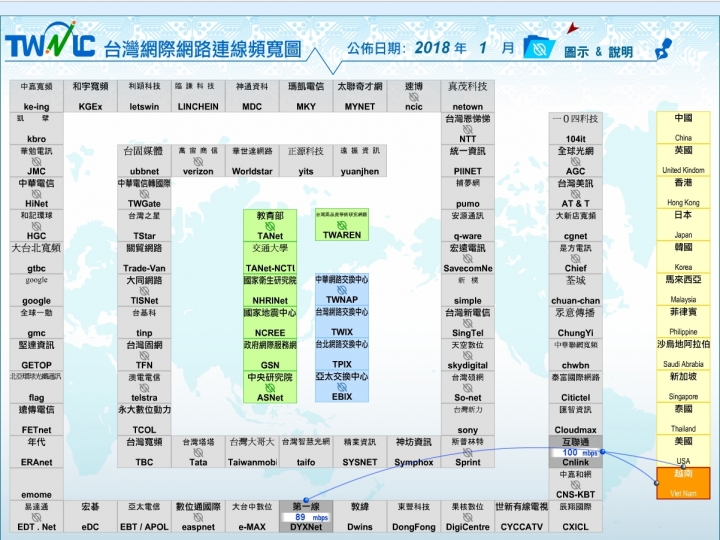The image size is (720, 540).
Task: Click the TANet link icon
Action: pos(270,226)
